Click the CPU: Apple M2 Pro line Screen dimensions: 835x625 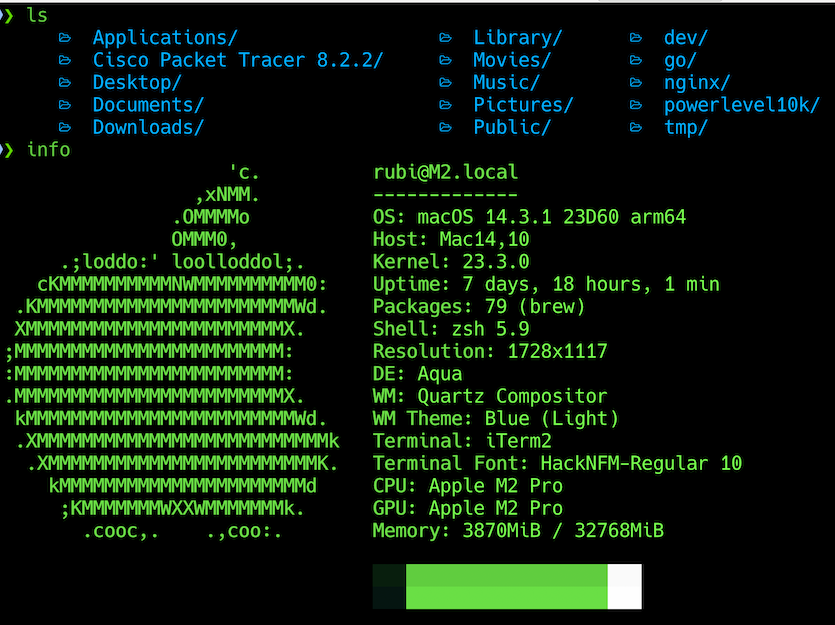(x=468, y=486)
